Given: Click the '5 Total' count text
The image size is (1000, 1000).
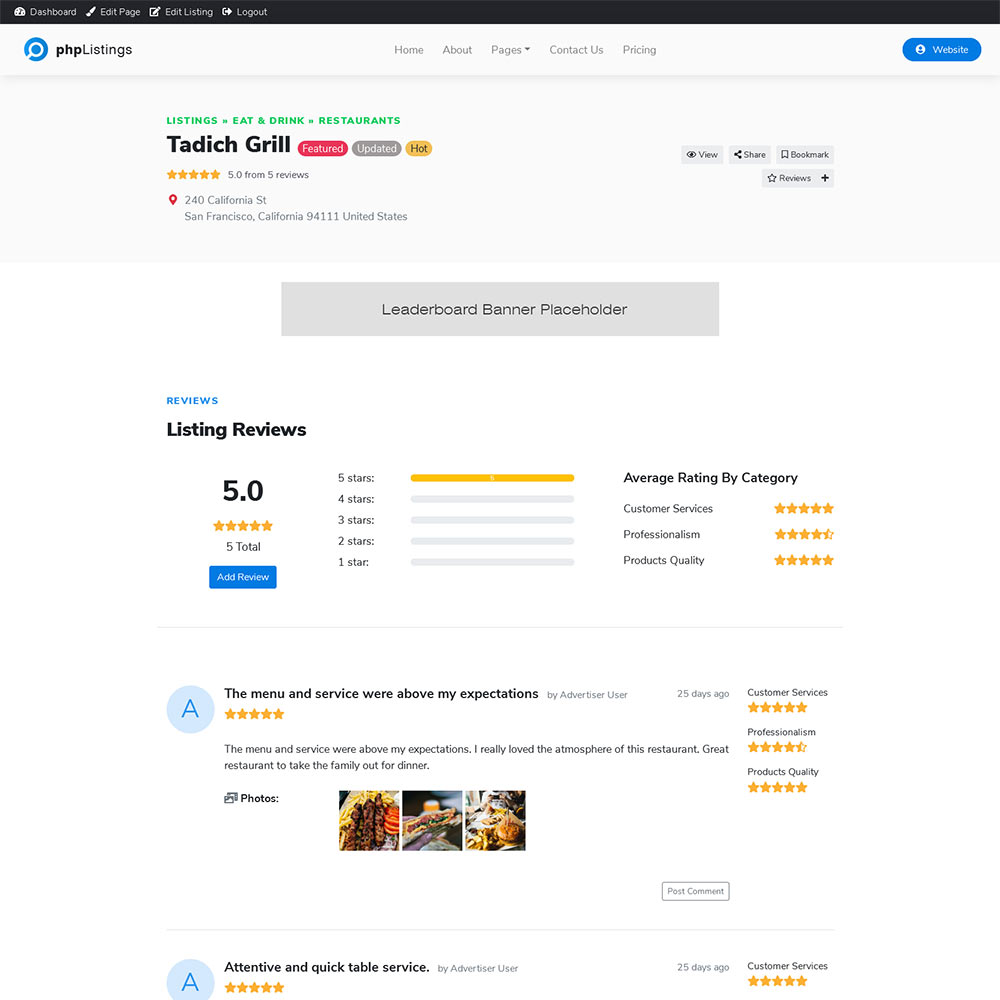Looking at the screenshot, I should click(x=243, y=547).
